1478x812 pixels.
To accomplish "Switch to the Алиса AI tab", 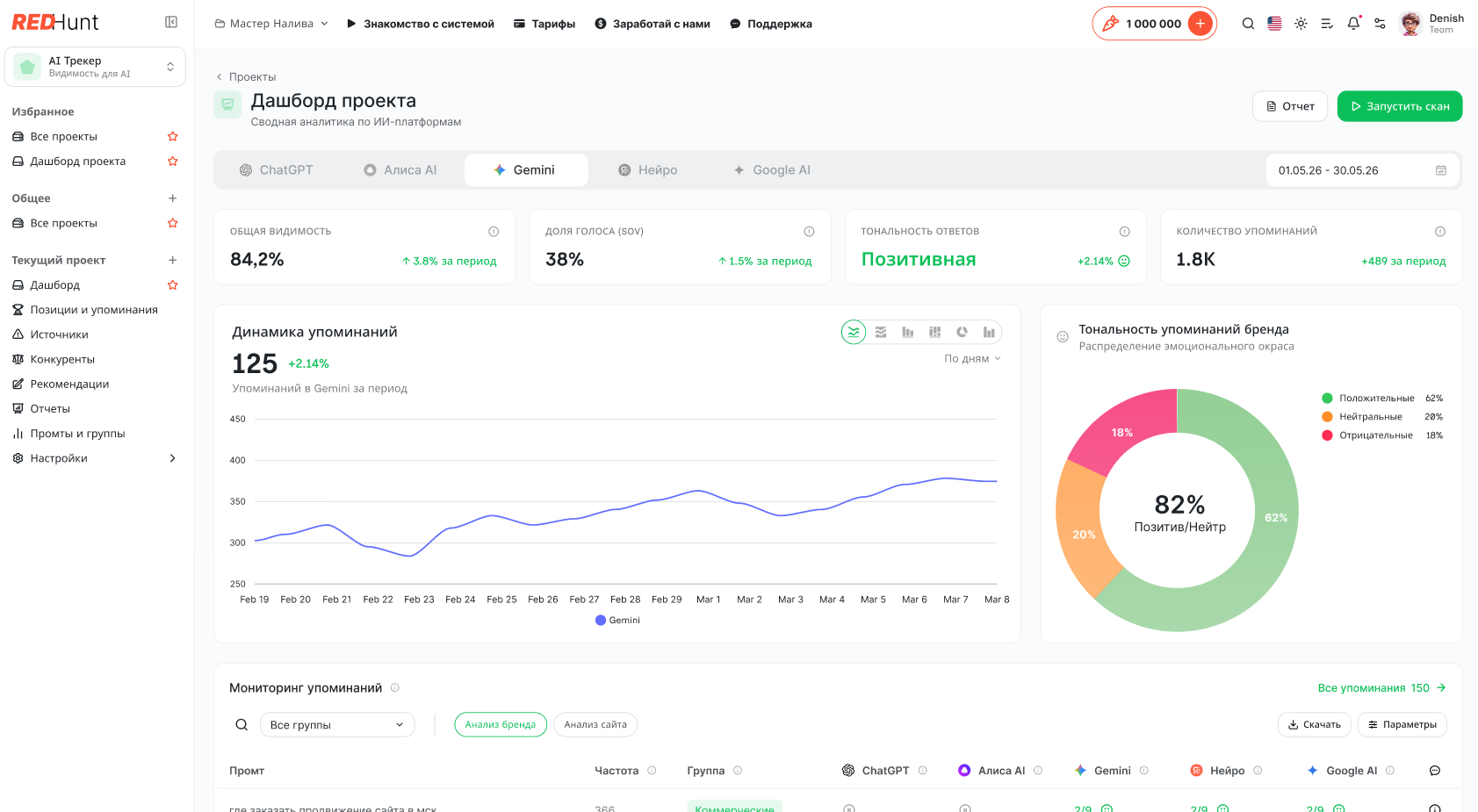I will tap(400, 170).
